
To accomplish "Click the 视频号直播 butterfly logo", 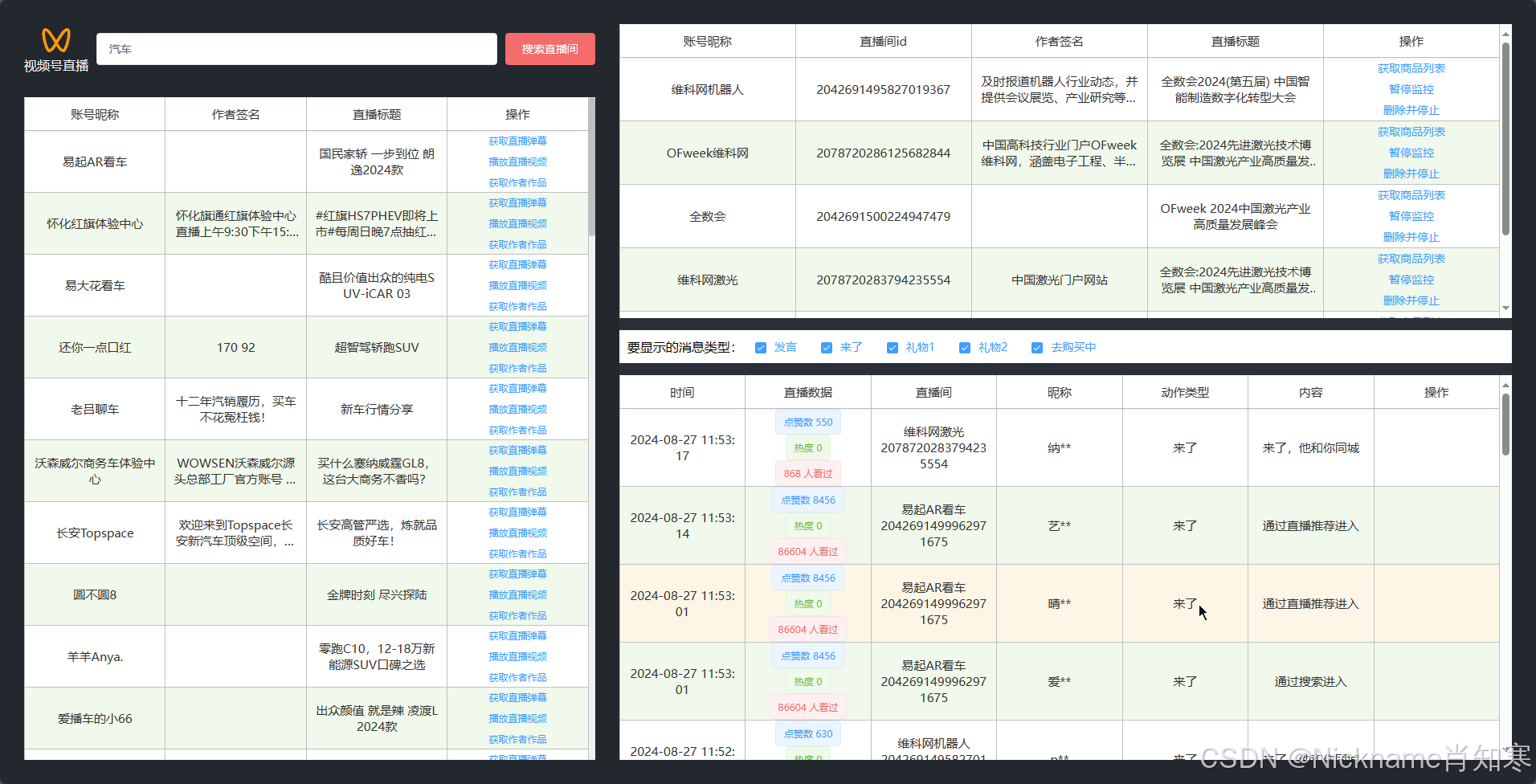I will pyautogui.click(x=56, y=40).
